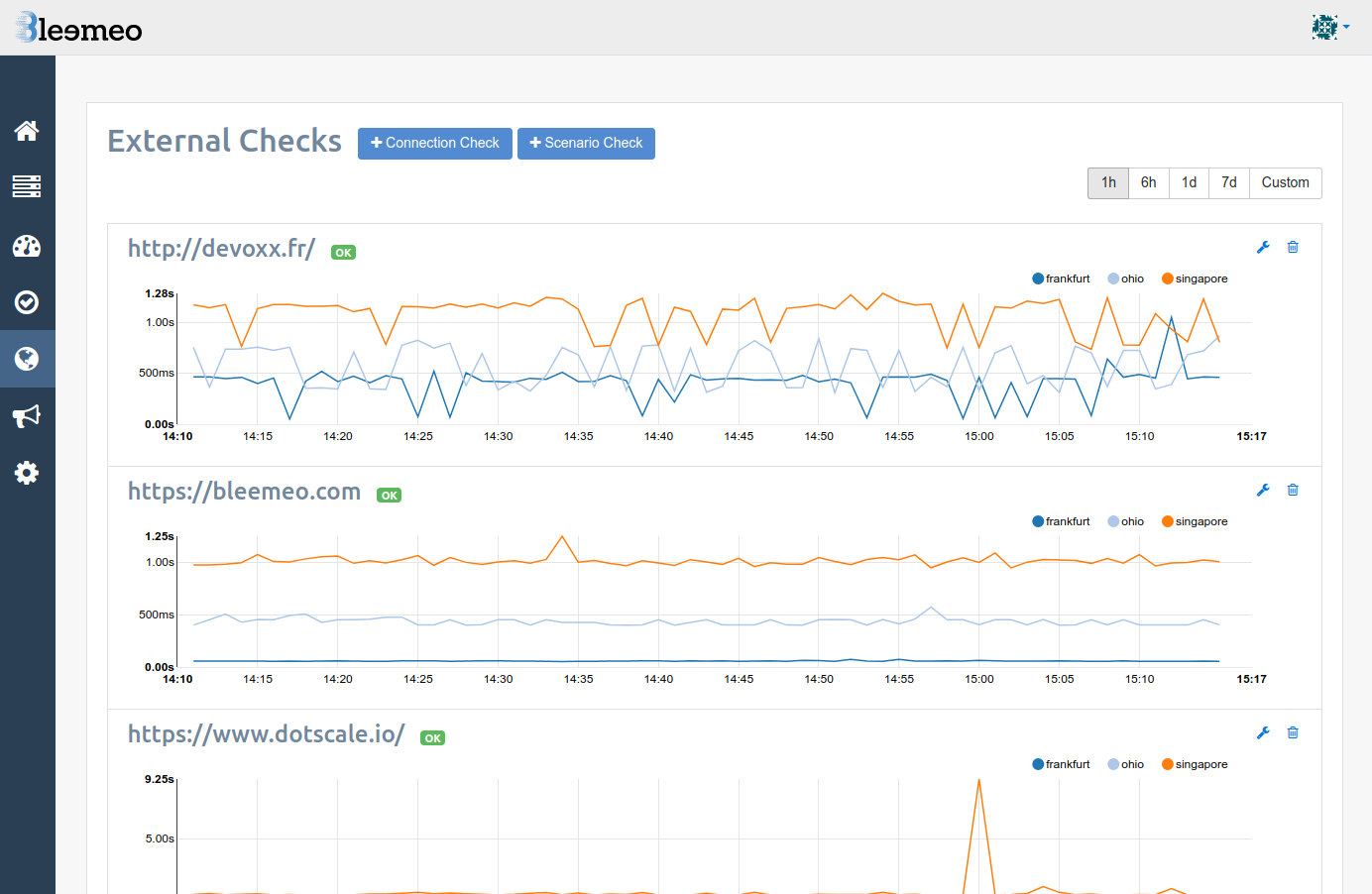Add a new Scenario Check
The image size is (1372, 894).
586,143
